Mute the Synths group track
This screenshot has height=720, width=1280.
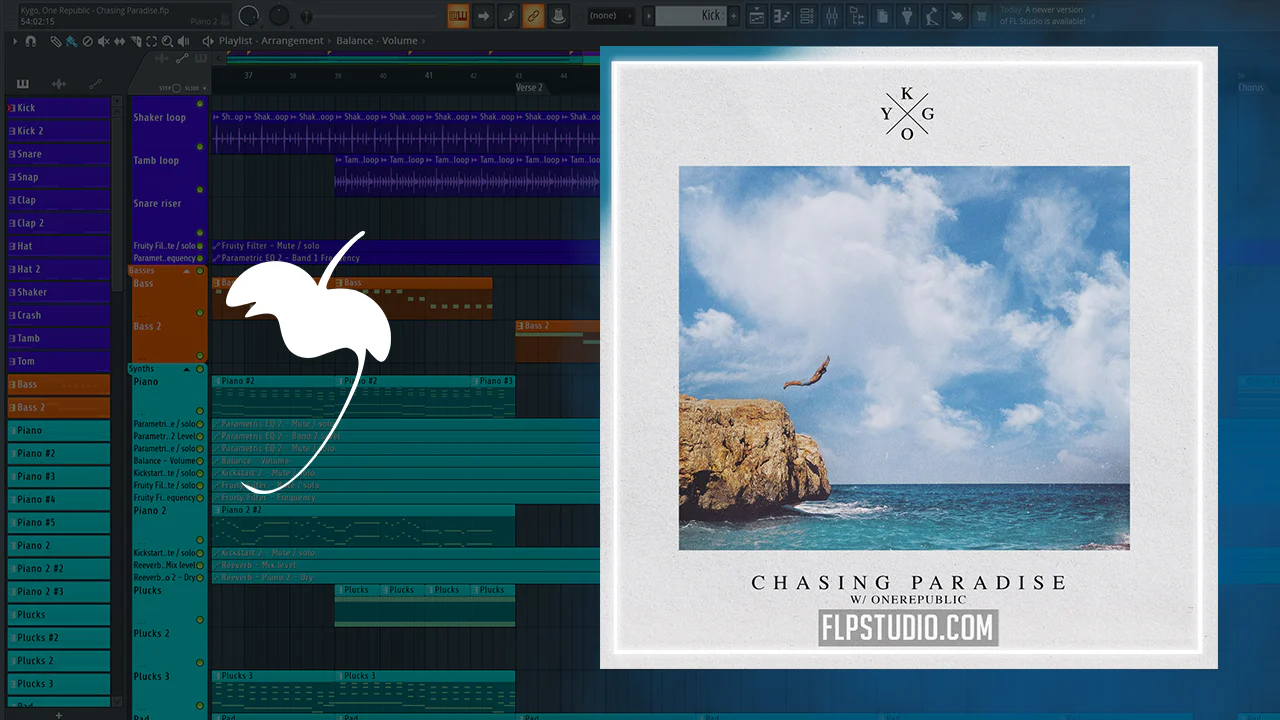click(x=200, y=369)
